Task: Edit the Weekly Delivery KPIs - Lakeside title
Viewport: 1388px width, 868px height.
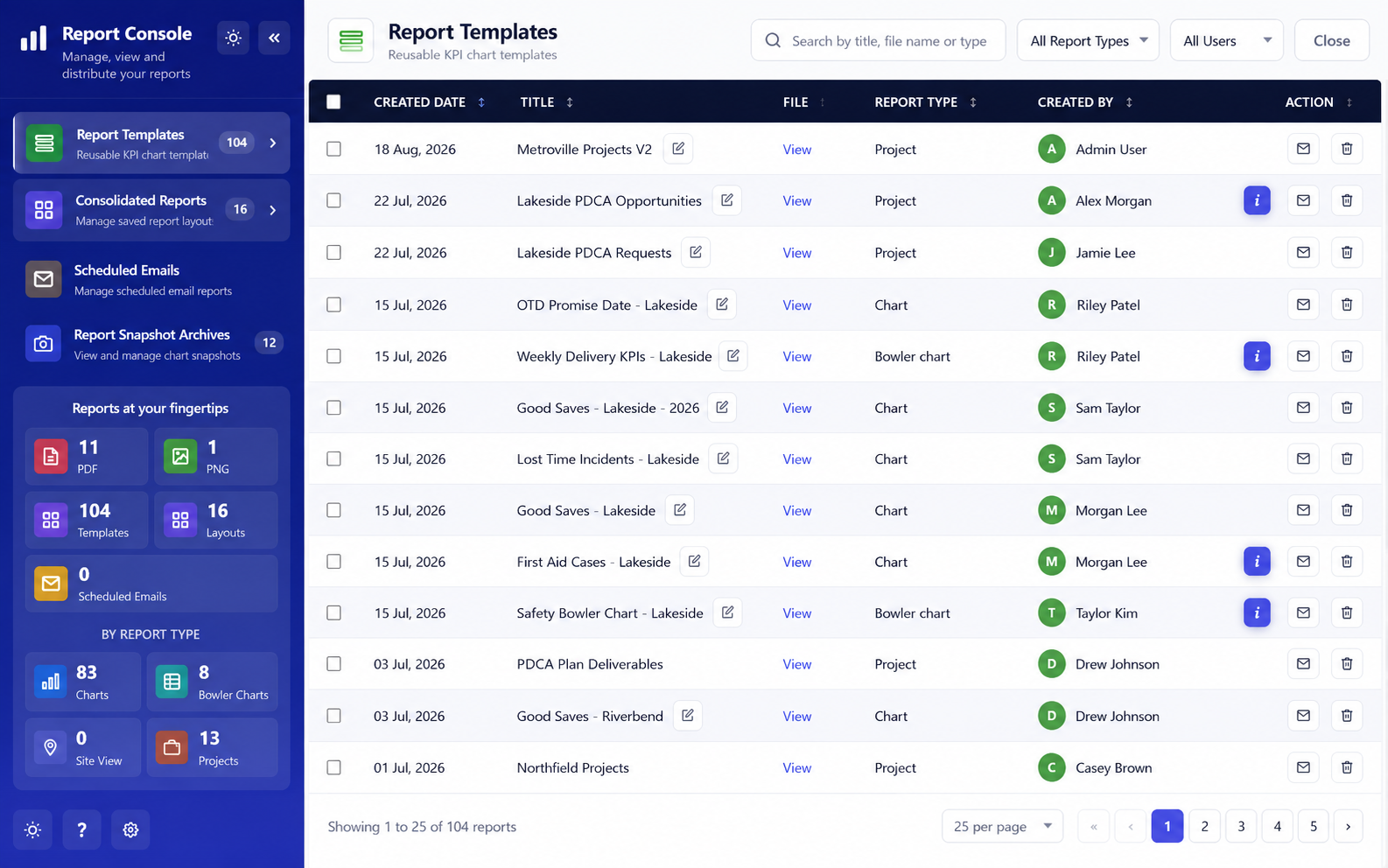Action: 733,356
